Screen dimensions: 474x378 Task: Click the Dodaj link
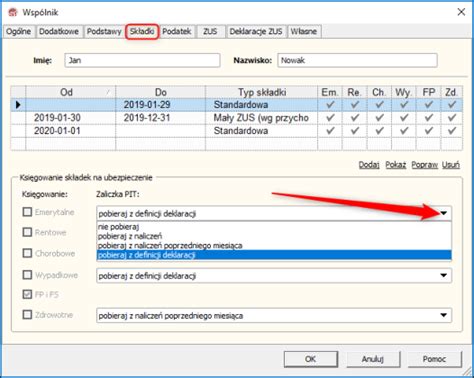369,165
